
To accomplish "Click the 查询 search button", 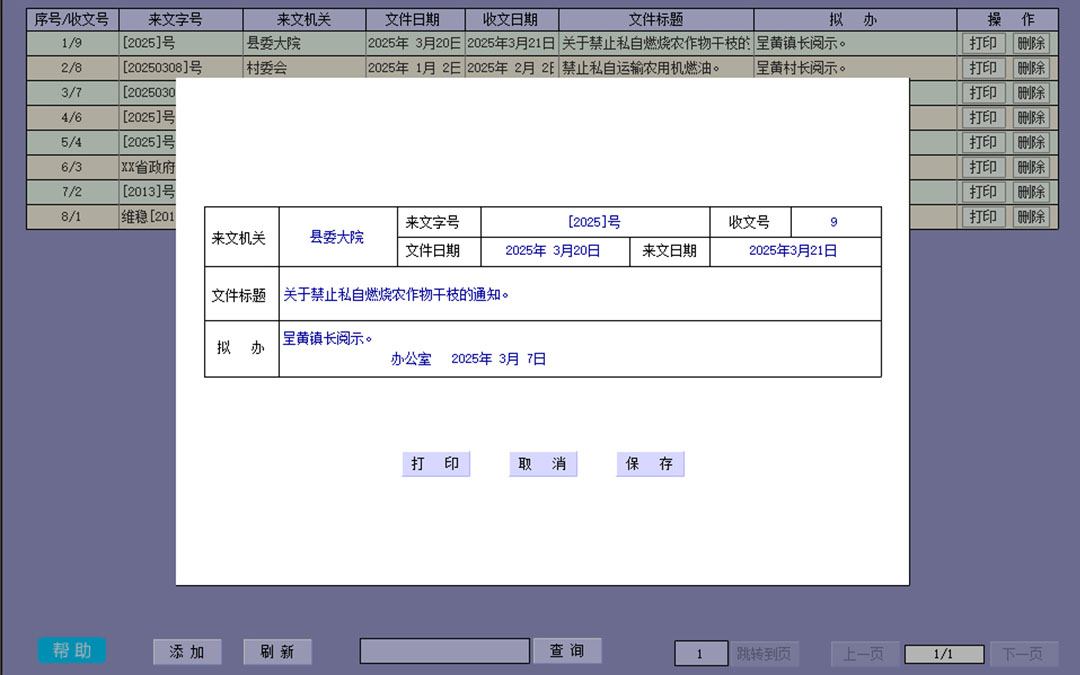I will point(567,651).
